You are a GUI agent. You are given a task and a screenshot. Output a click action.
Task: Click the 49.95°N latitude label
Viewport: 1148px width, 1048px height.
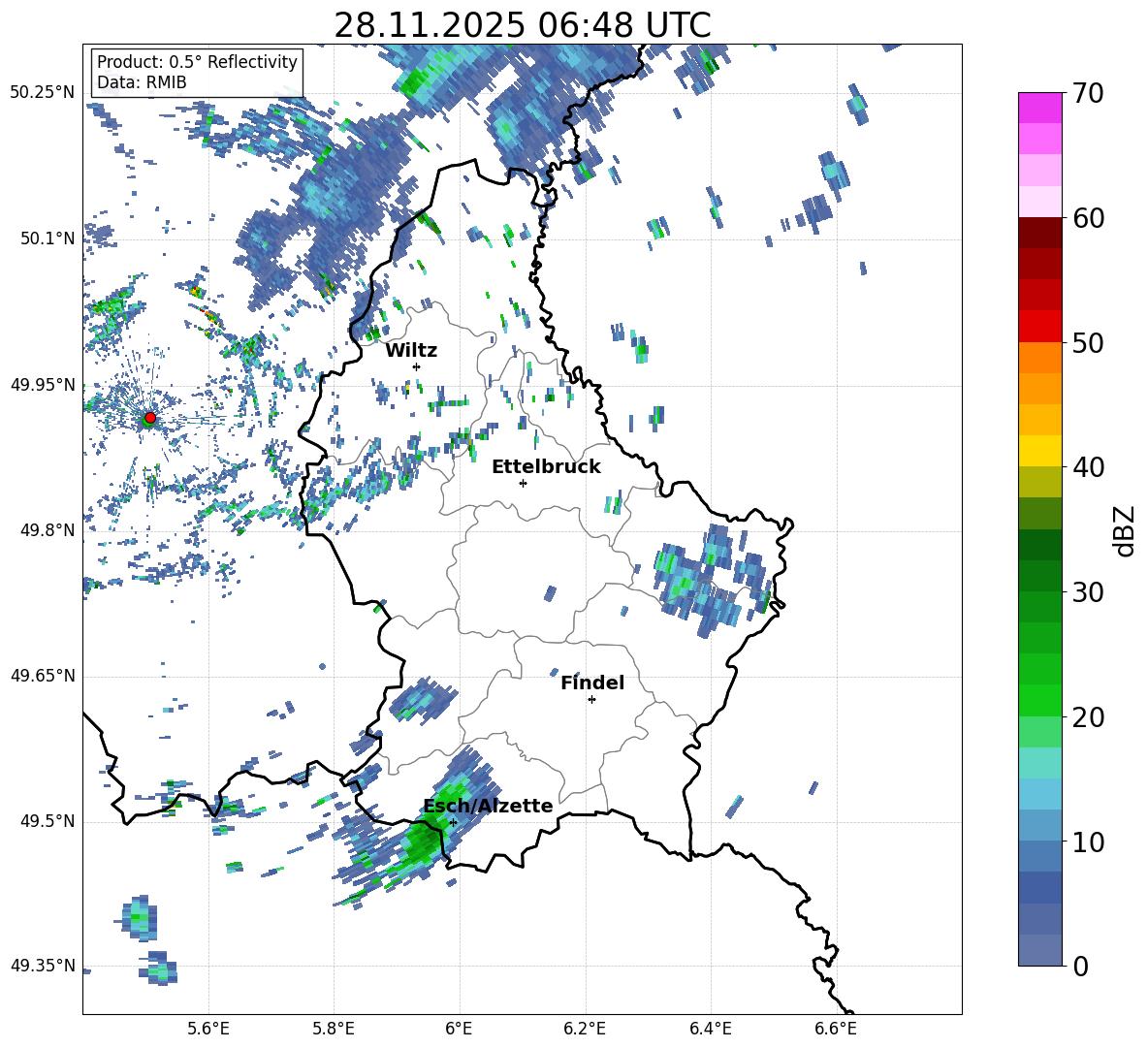click(43, 384)
